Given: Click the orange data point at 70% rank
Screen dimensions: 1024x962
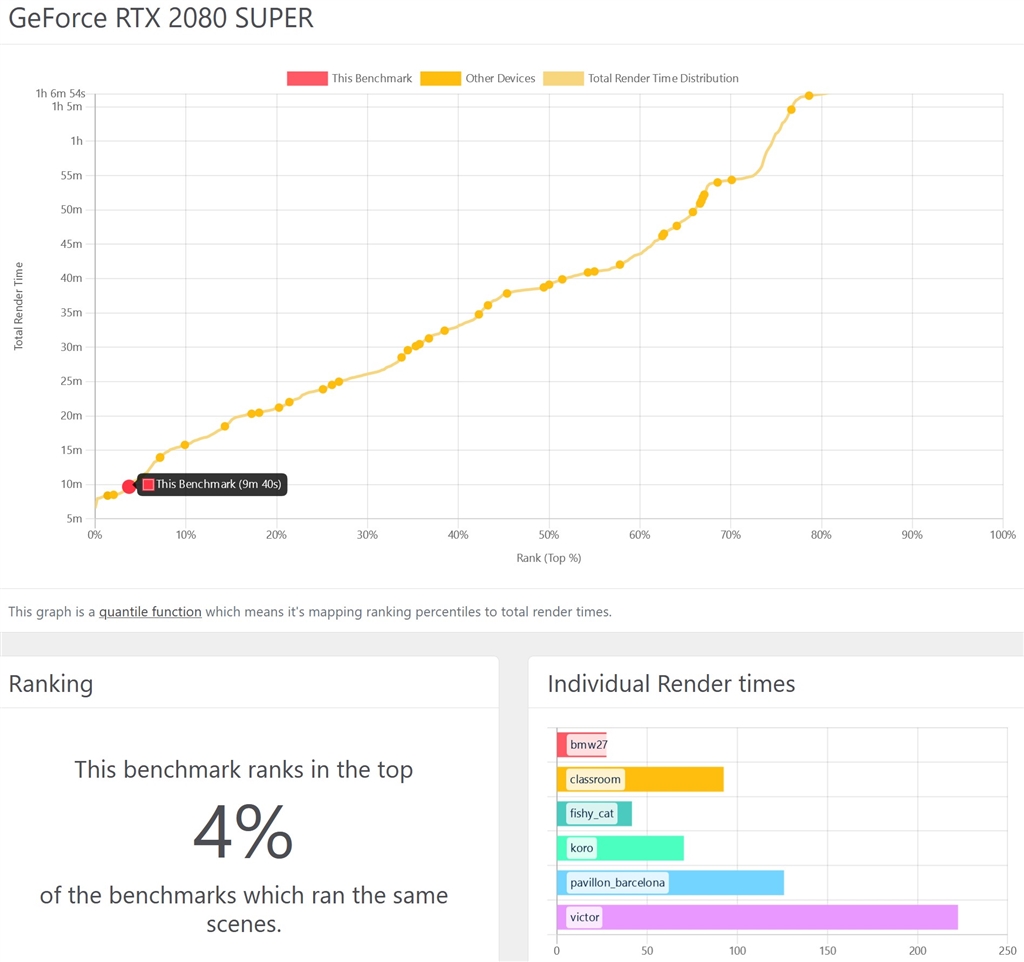Looking at the screenshot, I should tap(732, 180).
